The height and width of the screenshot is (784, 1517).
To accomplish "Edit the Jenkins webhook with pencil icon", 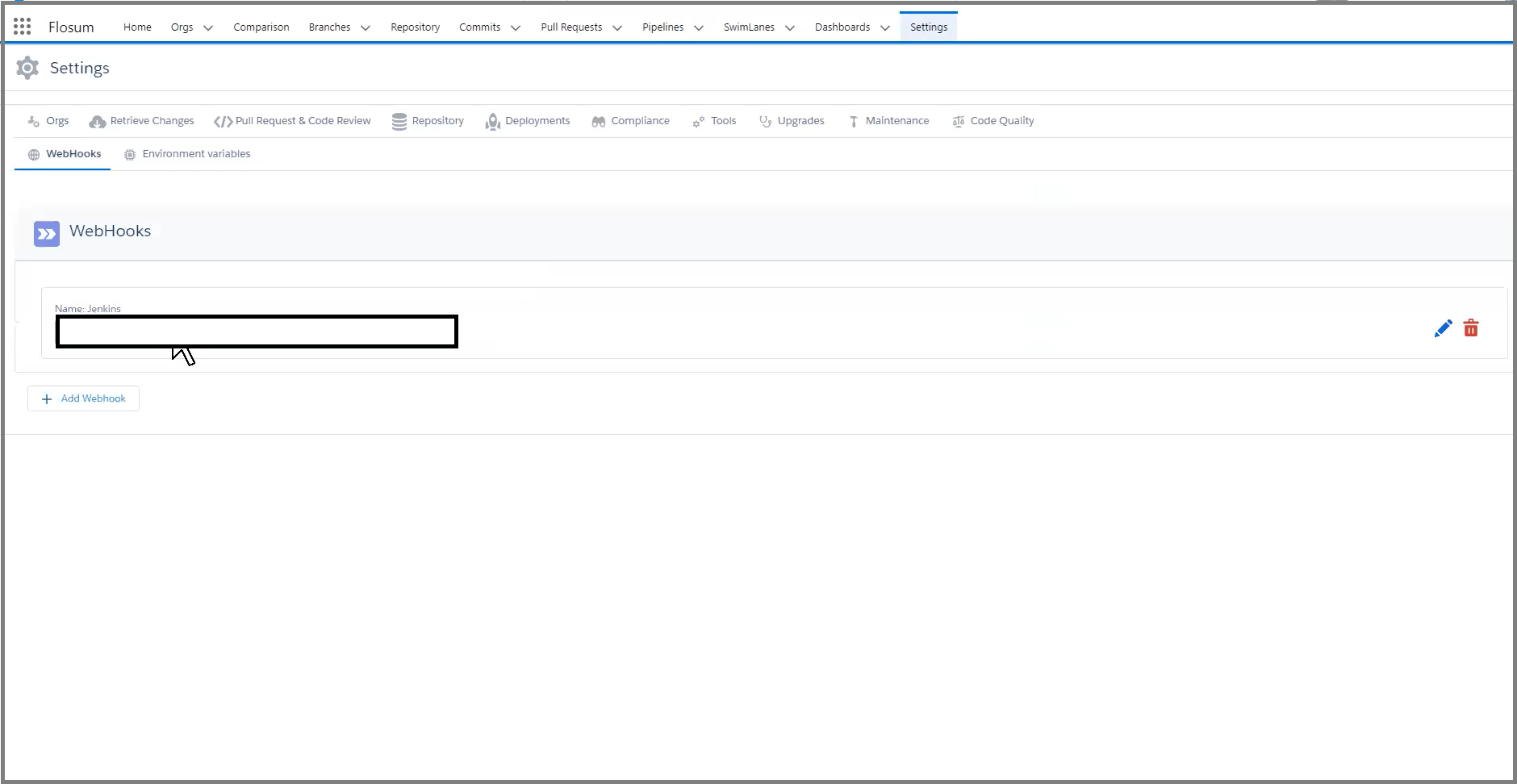I will tap(1443, 328).
